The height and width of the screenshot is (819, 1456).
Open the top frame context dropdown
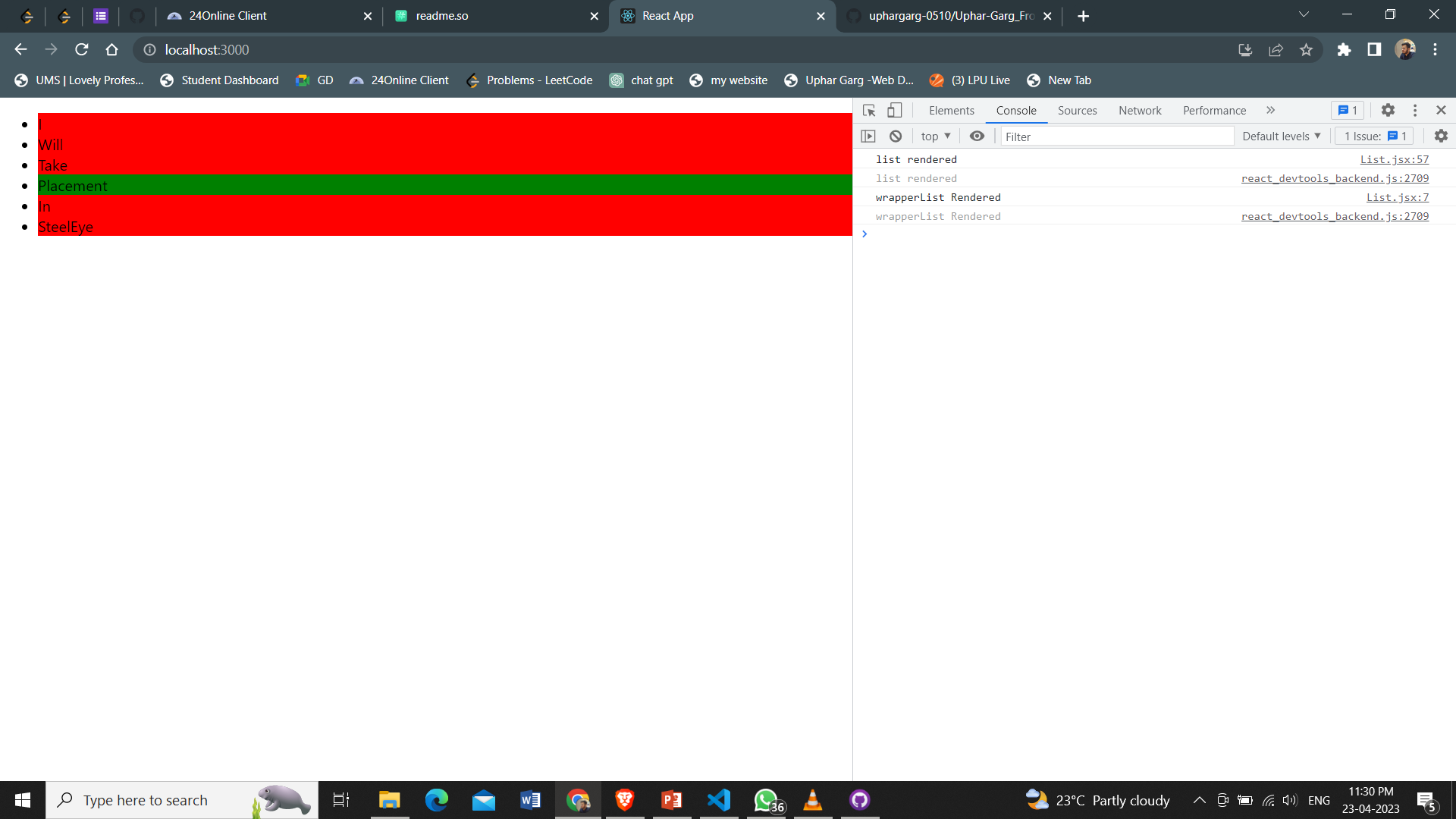pyautogui.click(x=935, y=136)
